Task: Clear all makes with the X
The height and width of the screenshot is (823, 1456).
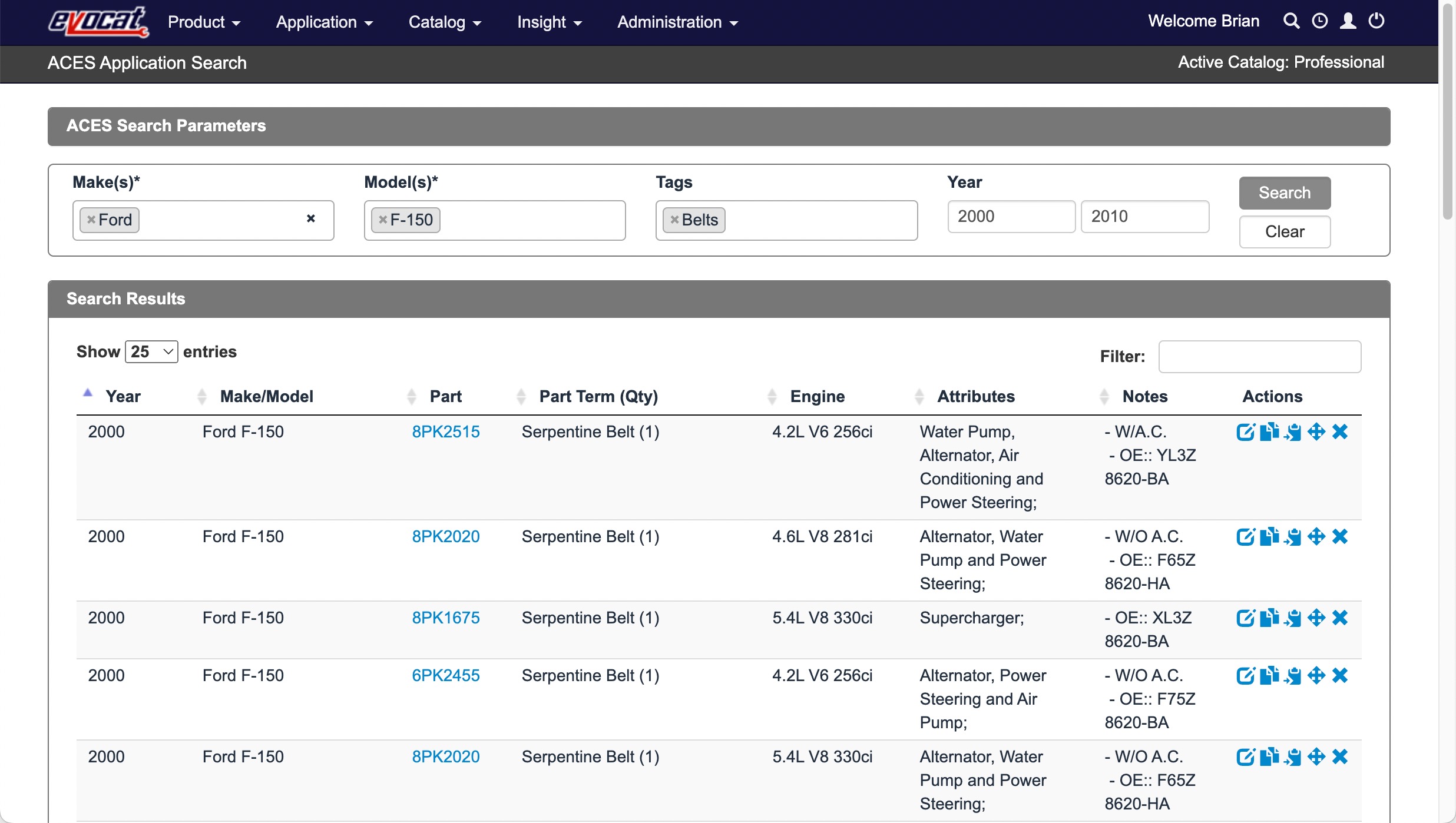Action: (x=311, y=218)
